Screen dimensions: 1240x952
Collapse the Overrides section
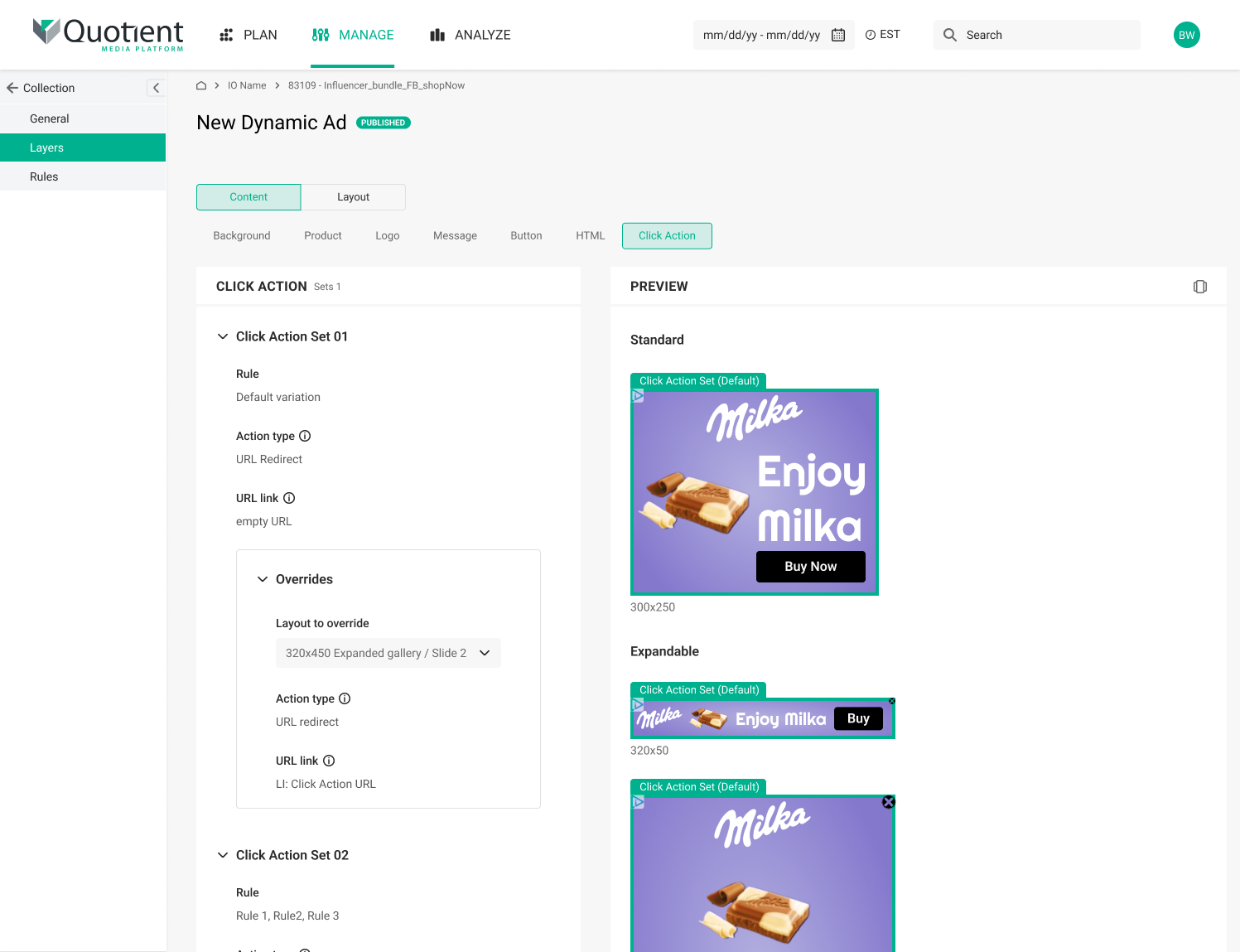point(263,579)
